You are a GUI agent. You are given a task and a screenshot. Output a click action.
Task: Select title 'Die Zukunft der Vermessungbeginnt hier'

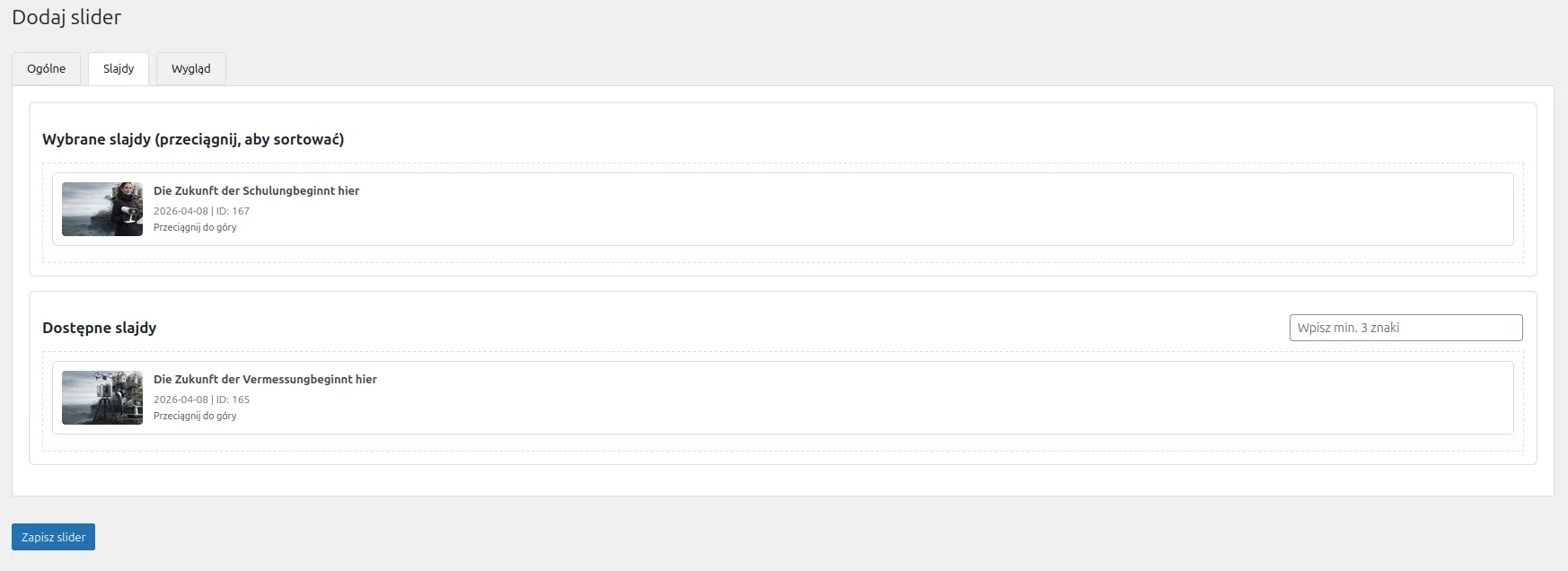click(x=265, y=380)
